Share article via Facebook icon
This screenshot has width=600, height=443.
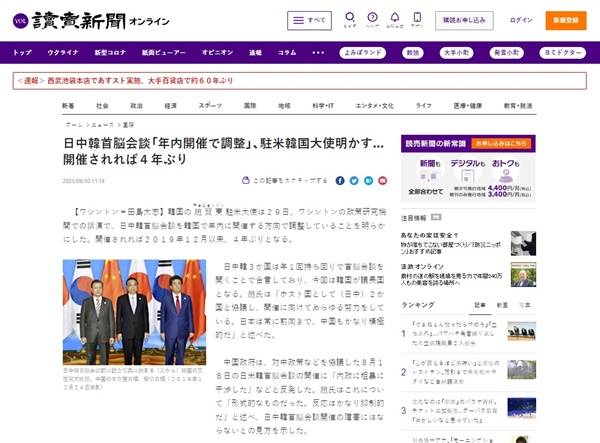[x=340, y=181]
